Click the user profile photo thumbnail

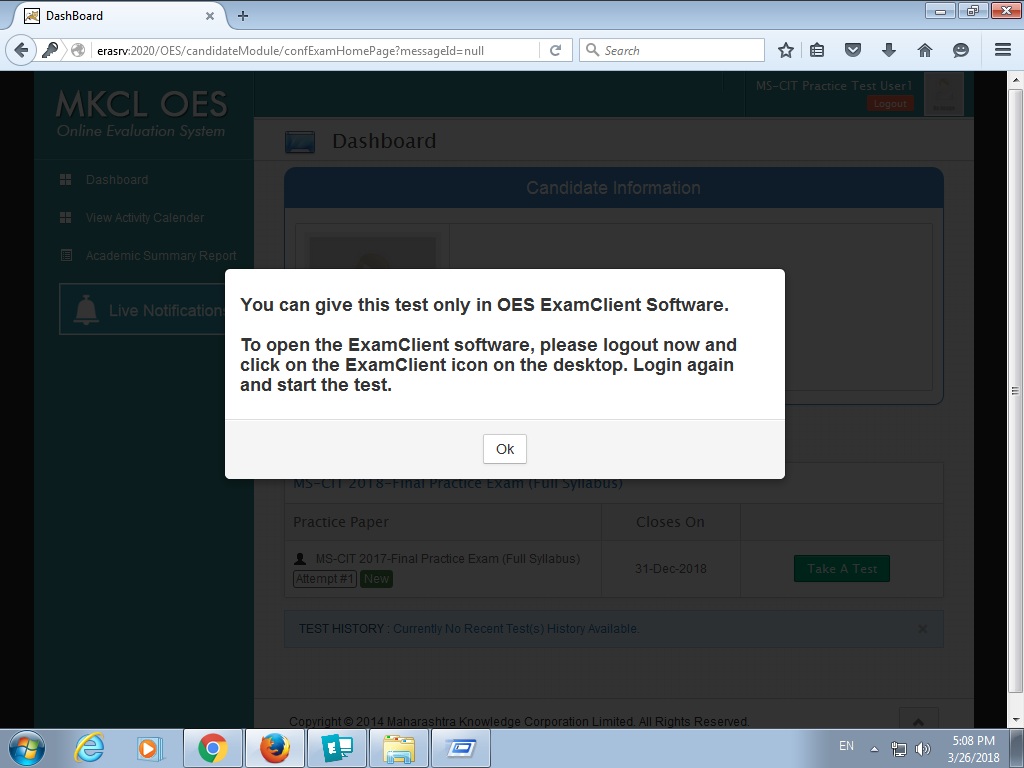pos(944,94)
